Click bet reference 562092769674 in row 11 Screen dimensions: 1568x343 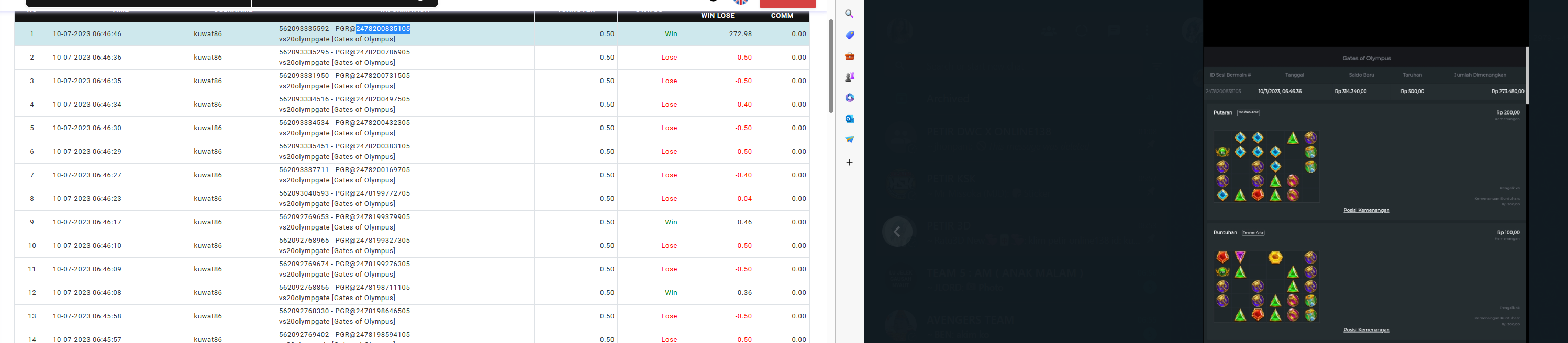pos(304,264)
